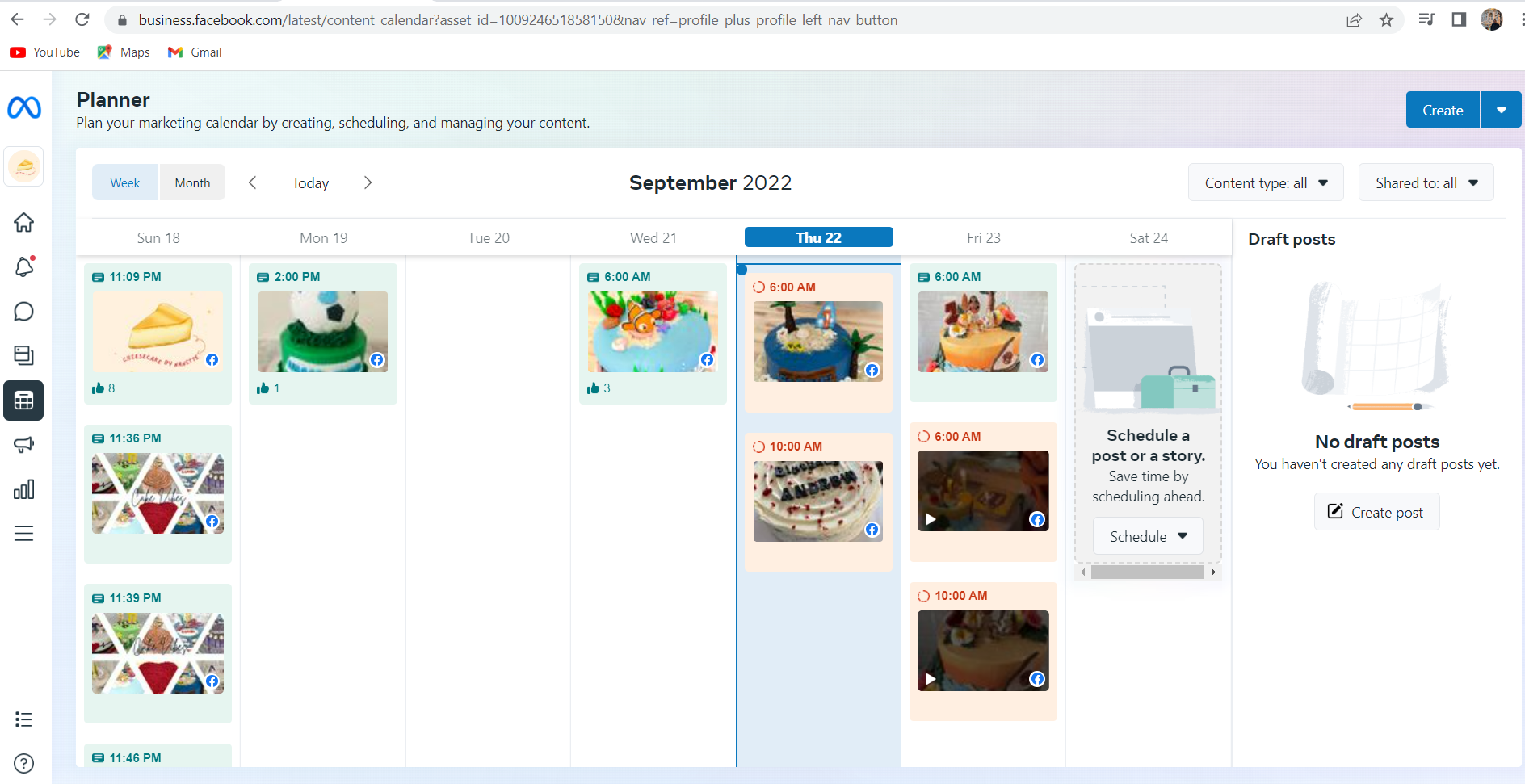
Task: Open the Sun 11:36 PM collage post
Action: (x=158, y=493)
